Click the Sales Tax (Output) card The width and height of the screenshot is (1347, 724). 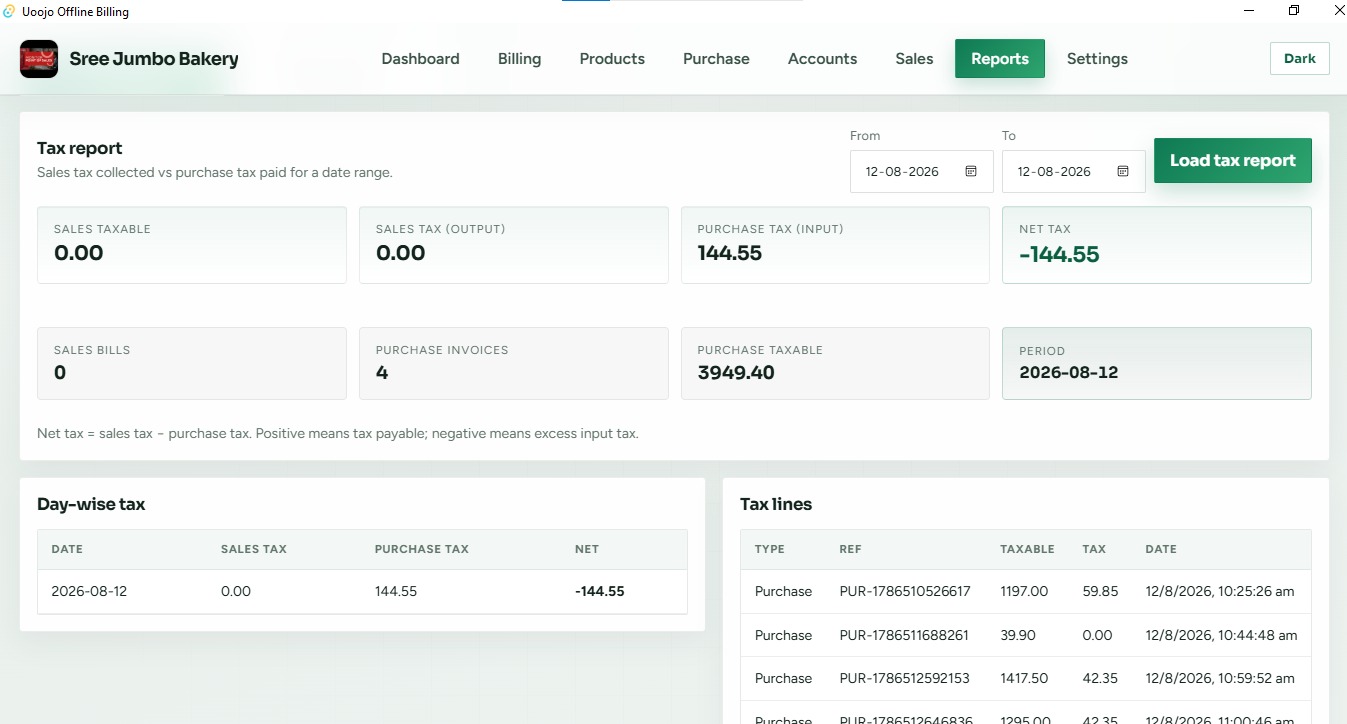pyautogui.click(x=514, y=245)
